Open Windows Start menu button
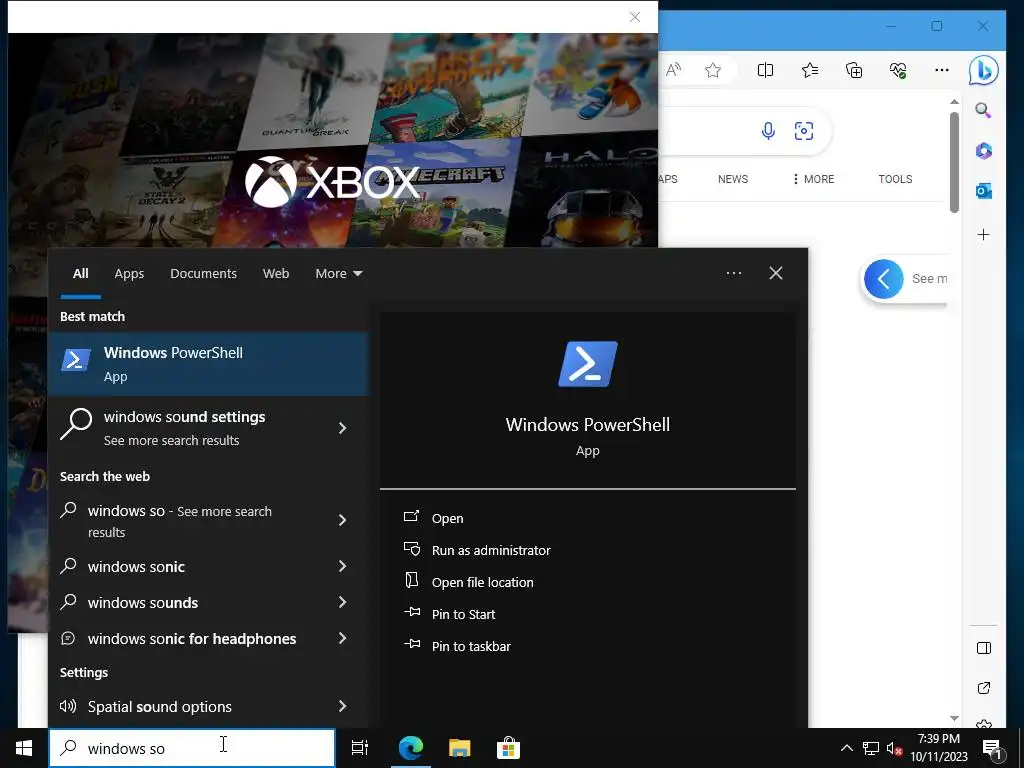The height and width of the screenshot is (768, 1024). 24,748
